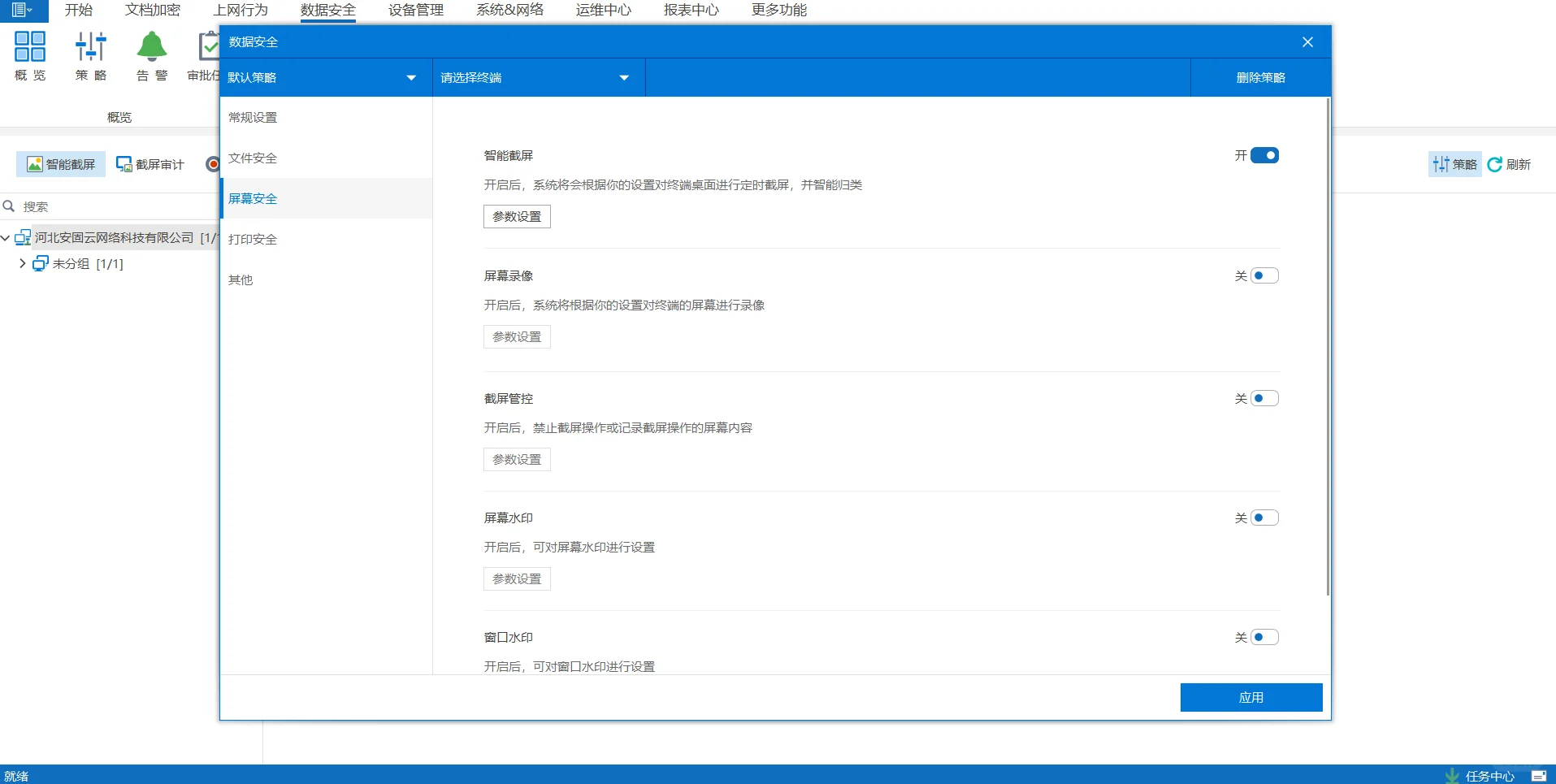
Task: Enable the 屏幕录像 toggle
Action: pyautogui.click(x=1263, y=275)
